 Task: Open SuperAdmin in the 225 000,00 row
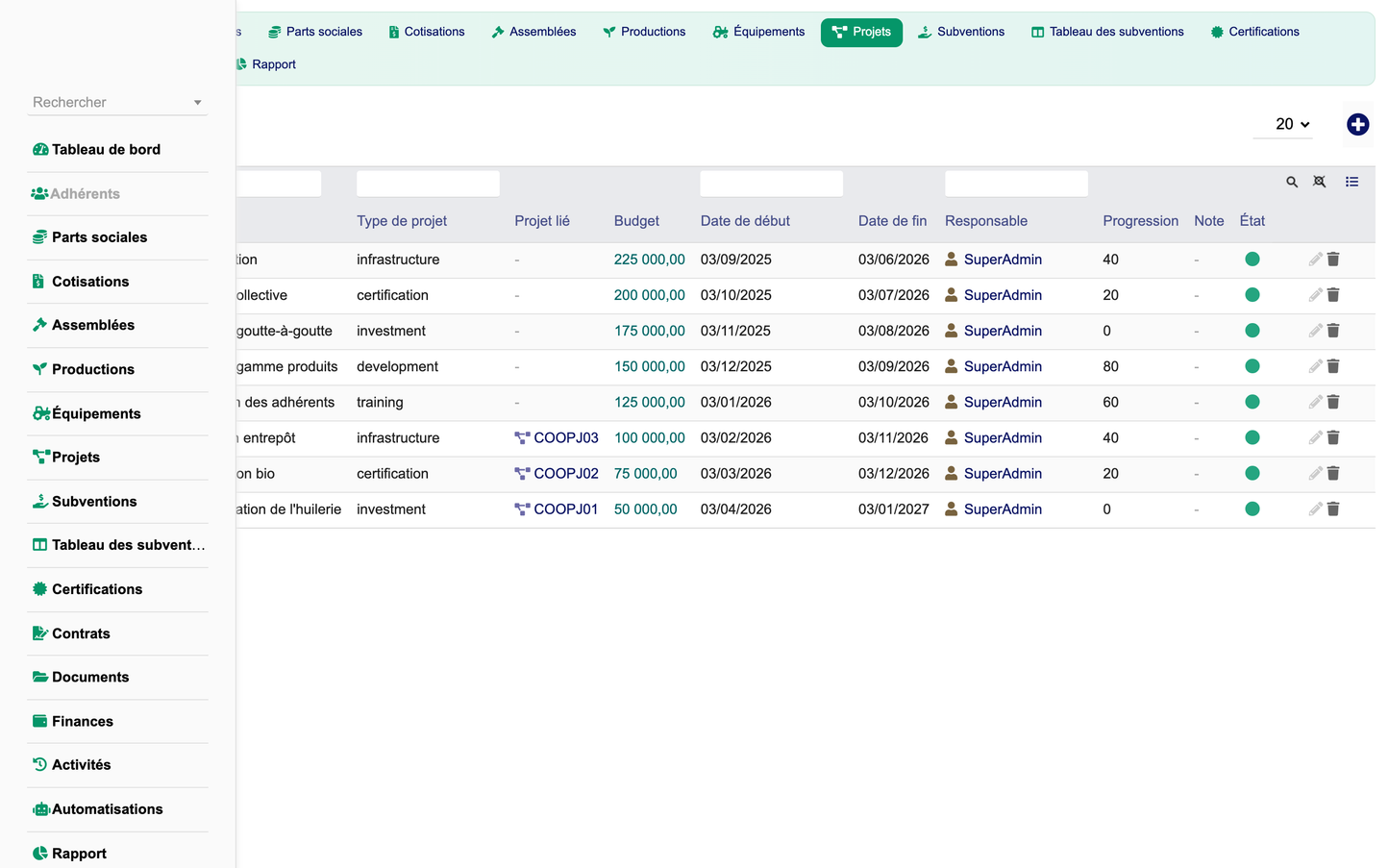pos(994,260)
